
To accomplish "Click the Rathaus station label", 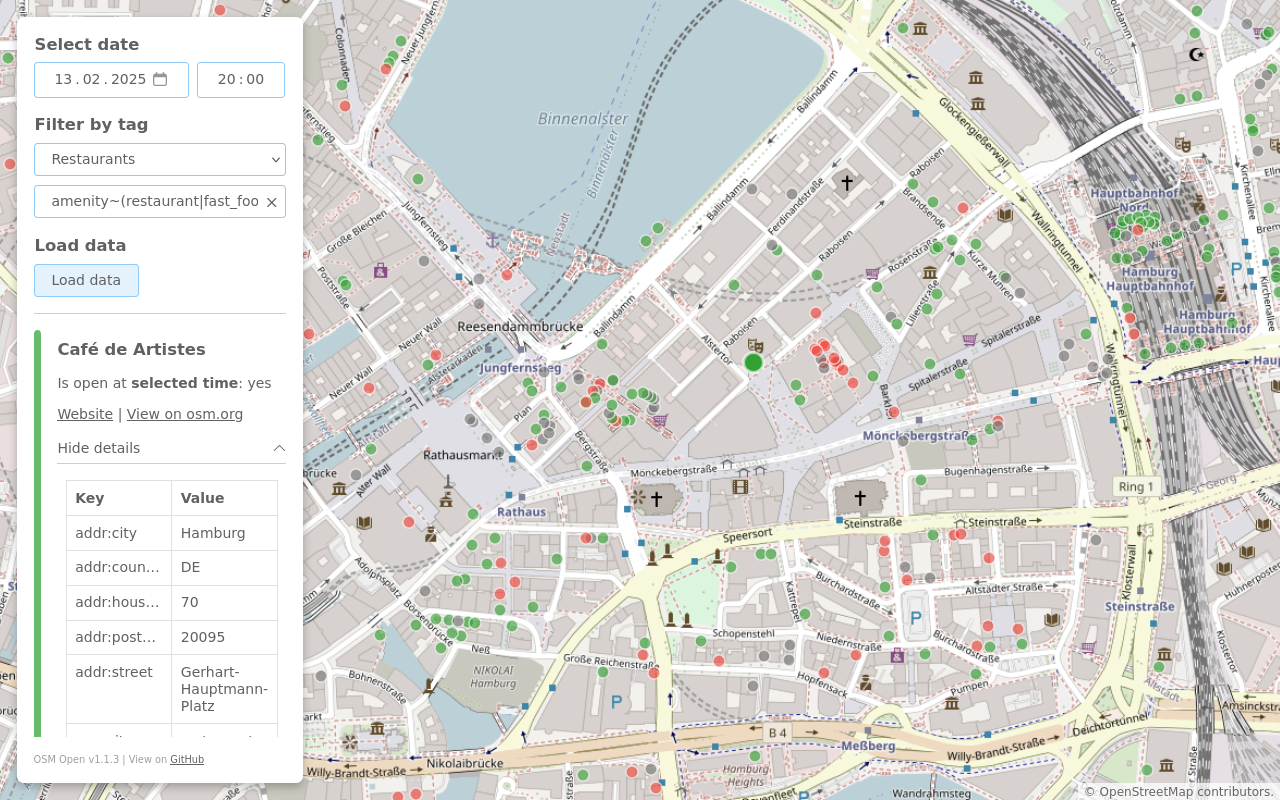I will tap(522, 512).
